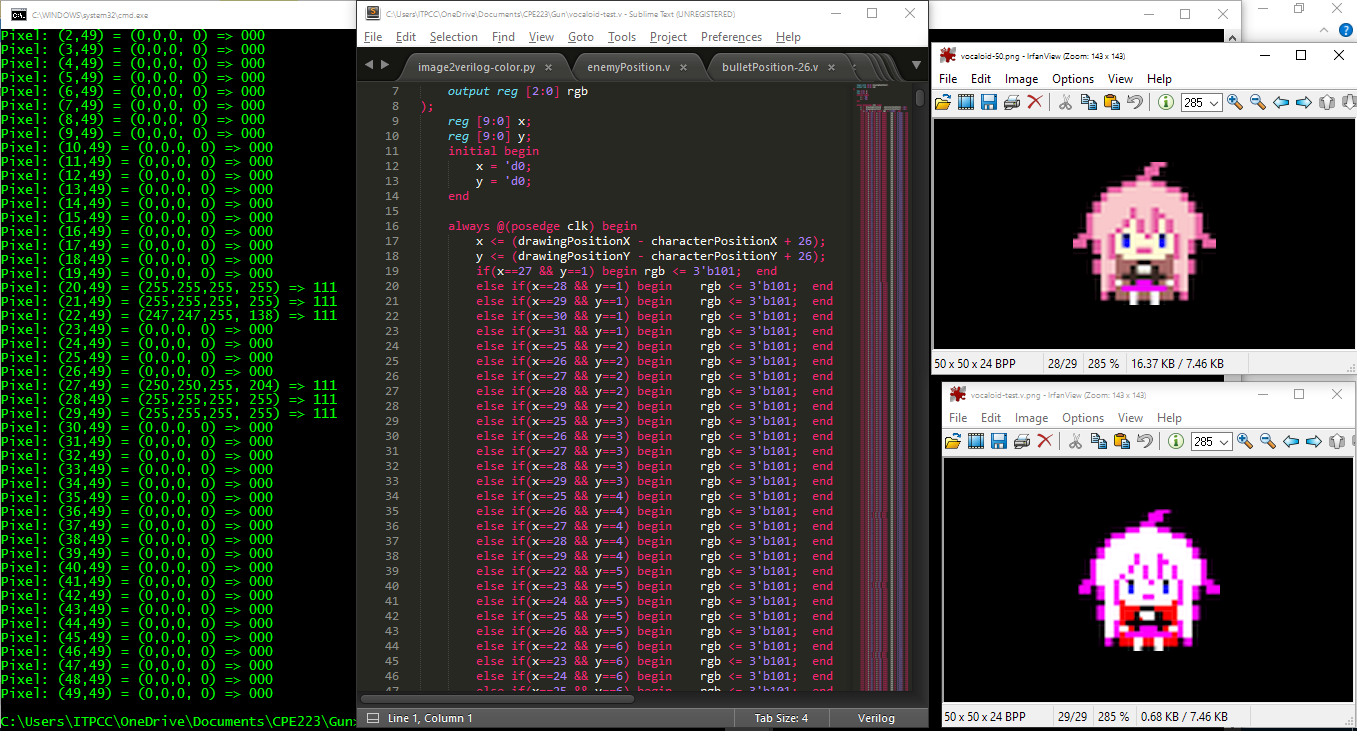Zoom in with magnifier in vocaloid-50.png window

coord(1235,102)
